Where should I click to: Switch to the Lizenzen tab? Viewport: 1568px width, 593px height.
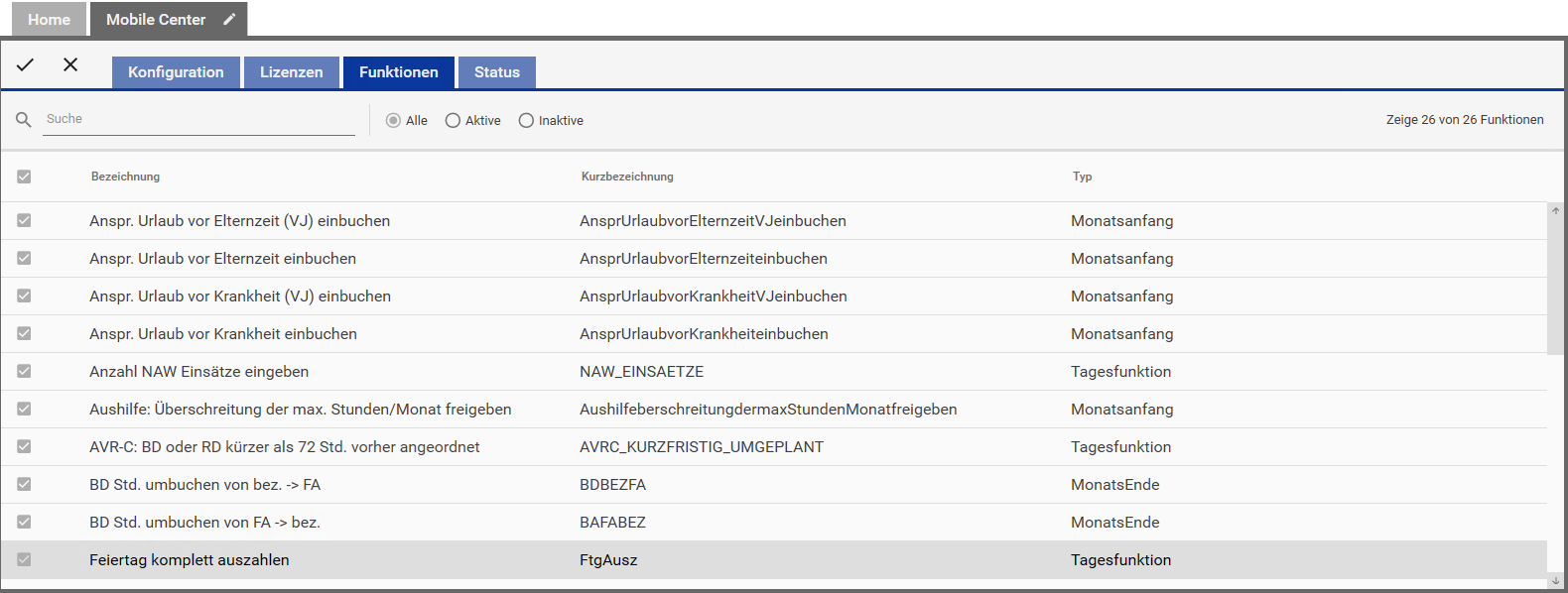[292, 72]
